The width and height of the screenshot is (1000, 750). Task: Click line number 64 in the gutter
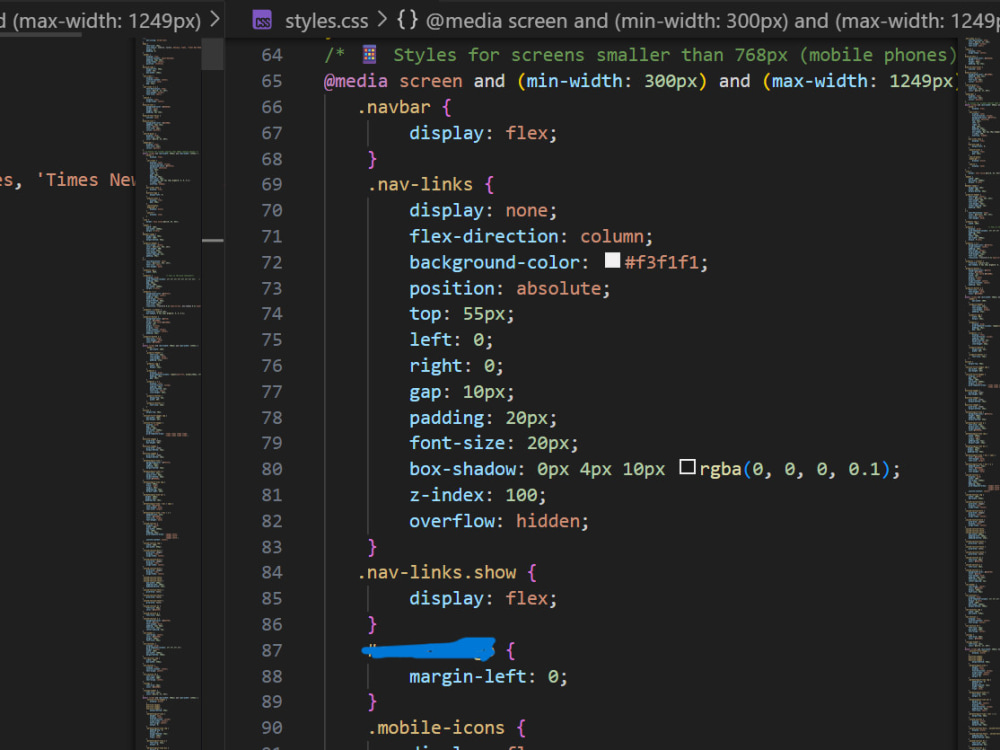coord(272,55)
